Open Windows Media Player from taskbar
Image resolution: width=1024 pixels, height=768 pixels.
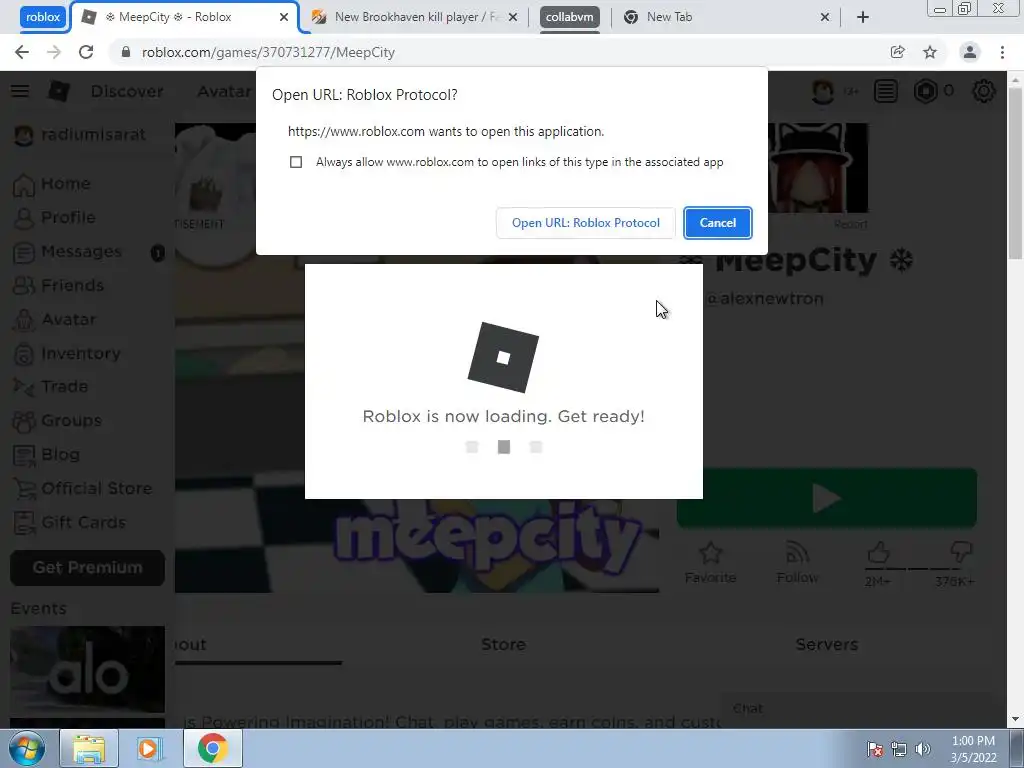tap(150, 748)
